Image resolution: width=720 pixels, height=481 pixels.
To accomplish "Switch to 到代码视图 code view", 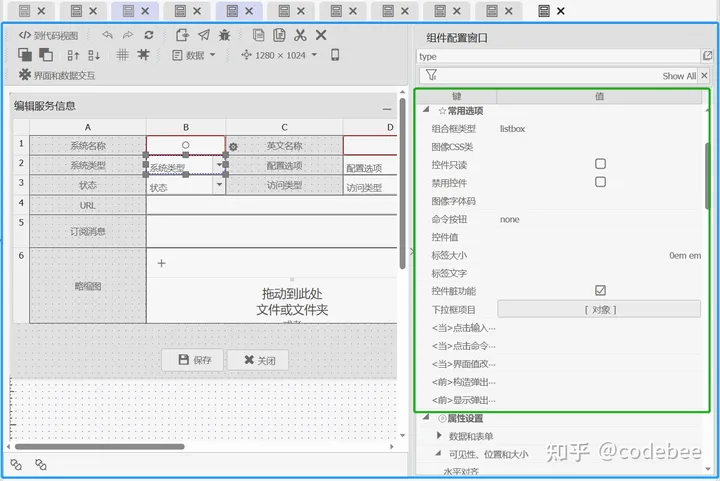I will pyautogui.click(x=48, y=35).
